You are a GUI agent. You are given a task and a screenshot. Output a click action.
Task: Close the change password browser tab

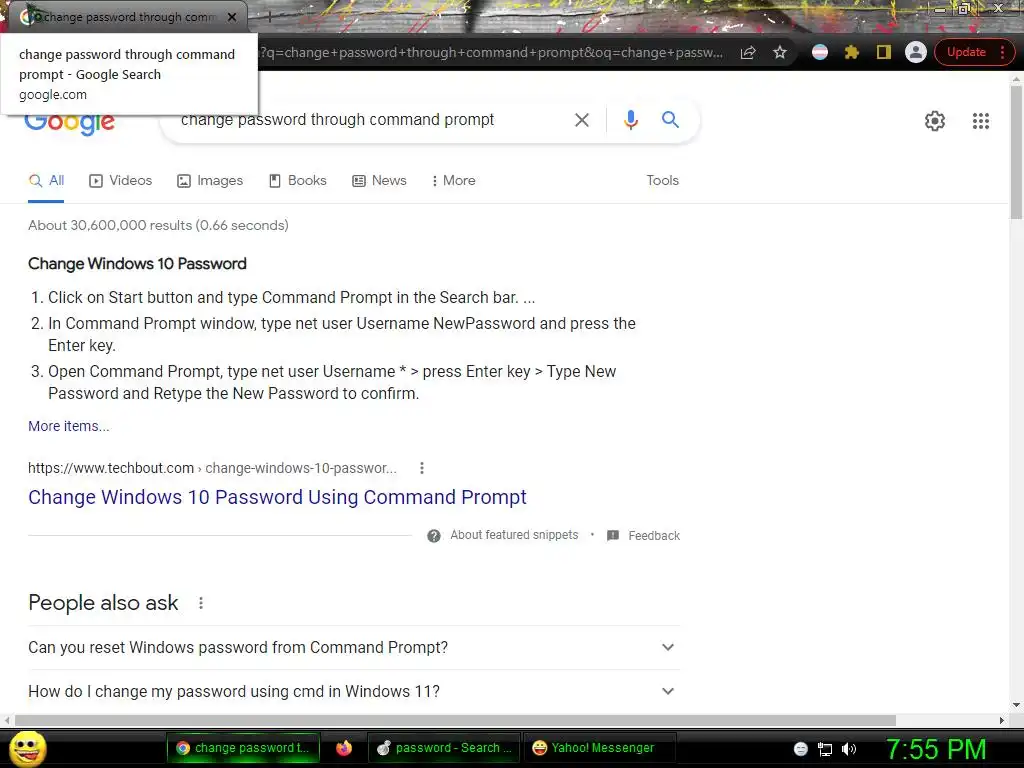pos(232,17)
